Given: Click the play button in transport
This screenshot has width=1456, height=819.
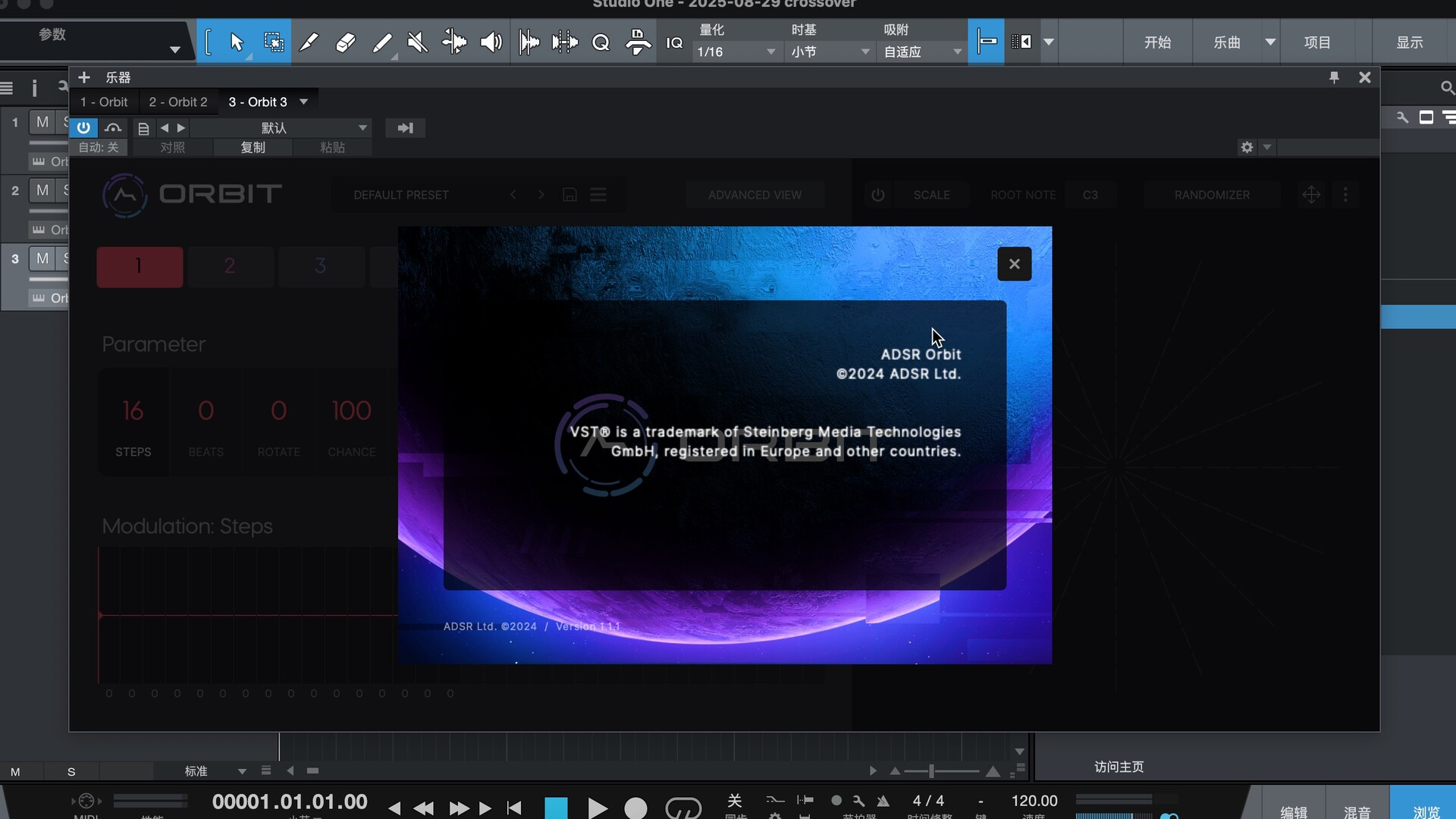Looking at the screenshot, I should [597, 808].
